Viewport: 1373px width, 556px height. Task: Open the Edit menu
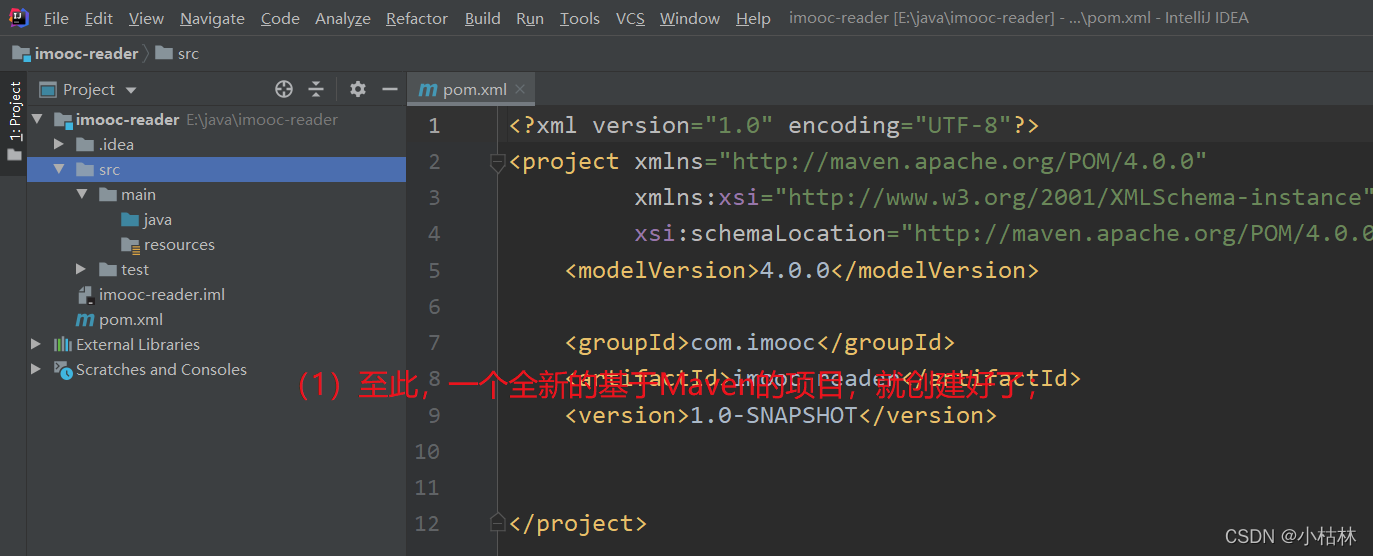coord(98,18)
